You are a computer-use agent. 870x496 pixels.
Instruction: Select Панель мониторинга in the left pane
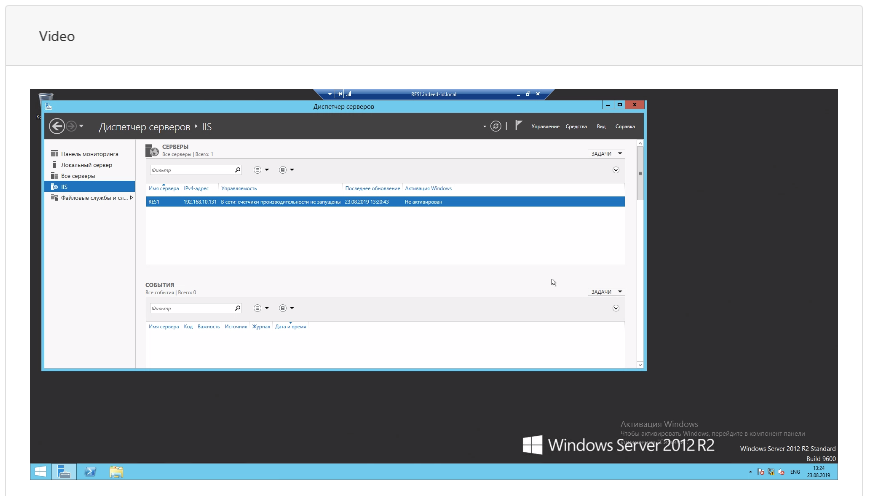[89, 154]
